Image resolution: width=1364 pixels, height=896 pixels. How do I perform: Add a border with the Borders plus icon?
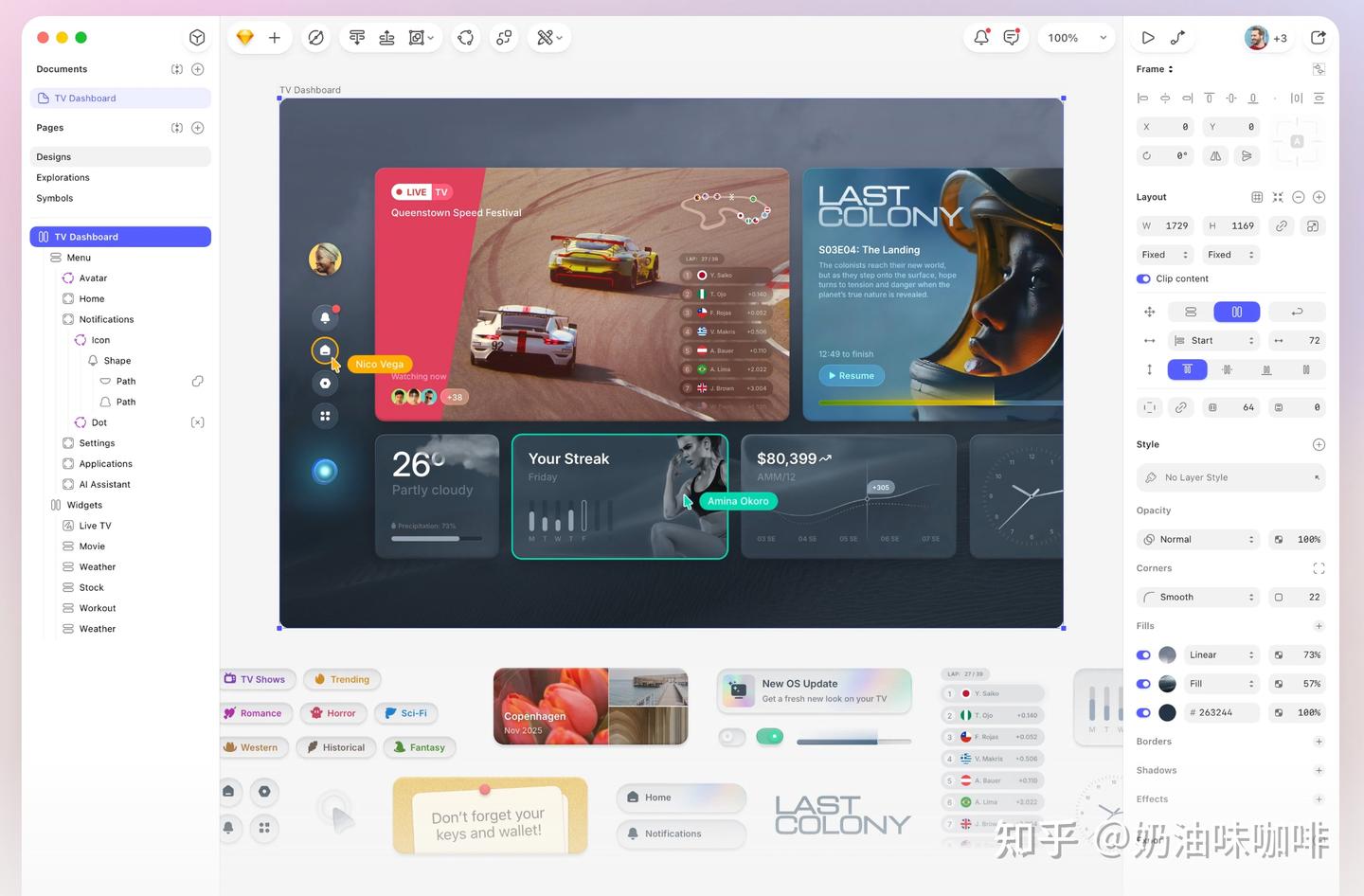1319,742
